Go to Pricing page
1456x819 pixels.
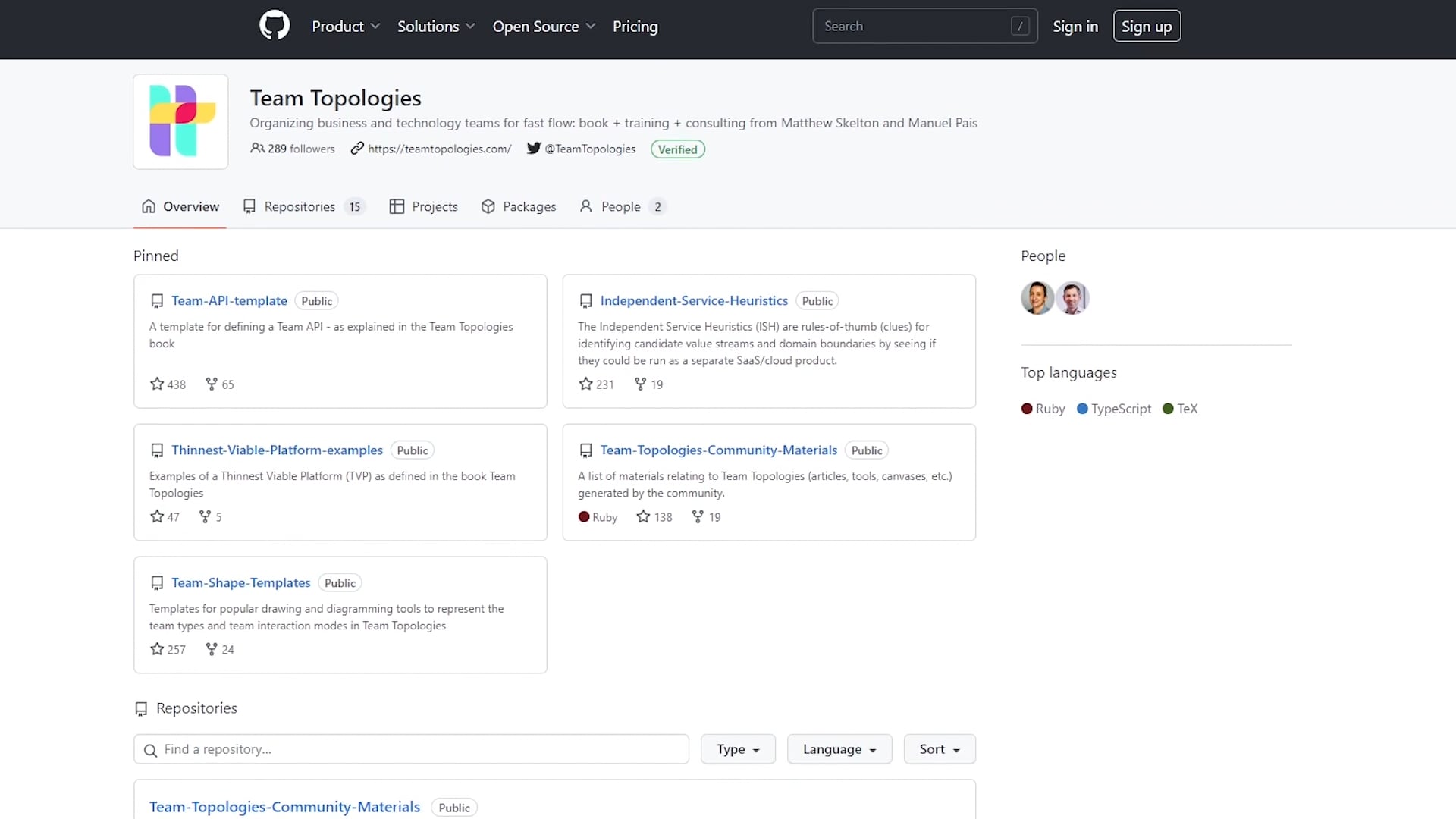point(635,27)
